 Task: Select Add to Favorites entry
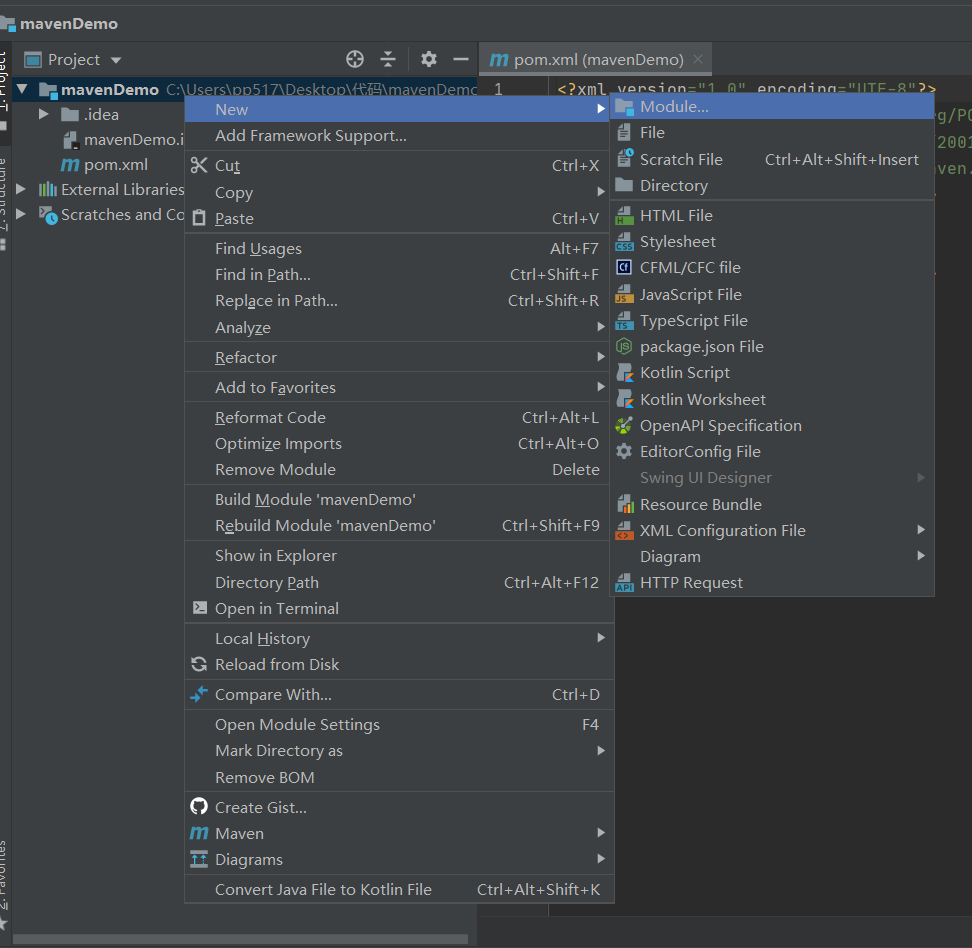(x=397, y=388)
